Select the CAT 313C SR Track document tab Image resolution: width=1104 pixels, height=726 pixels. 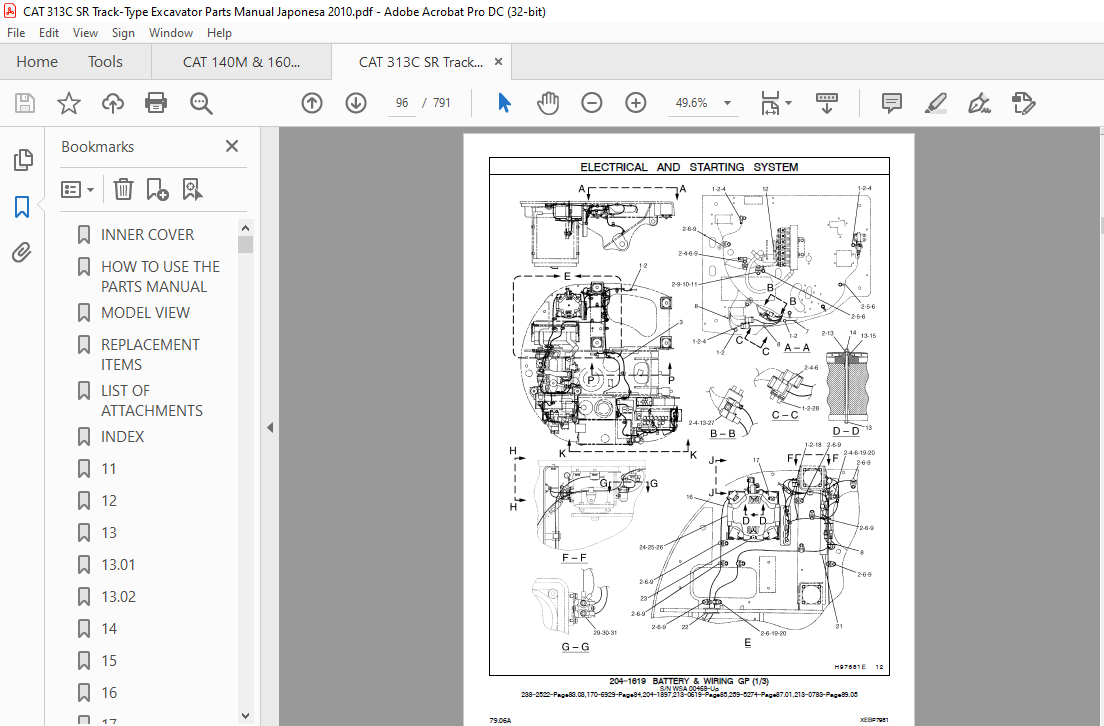(420, 62)
